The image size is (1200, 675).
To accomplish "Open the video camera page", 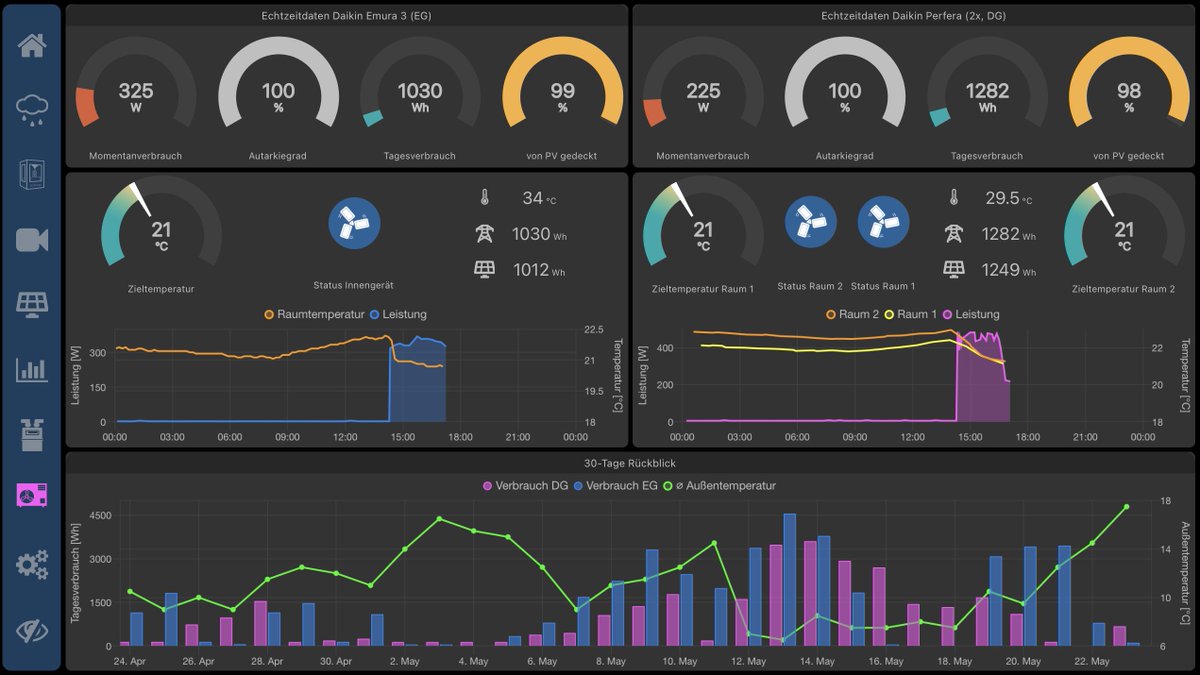I will pyautogui.click(x=32, y=240).
